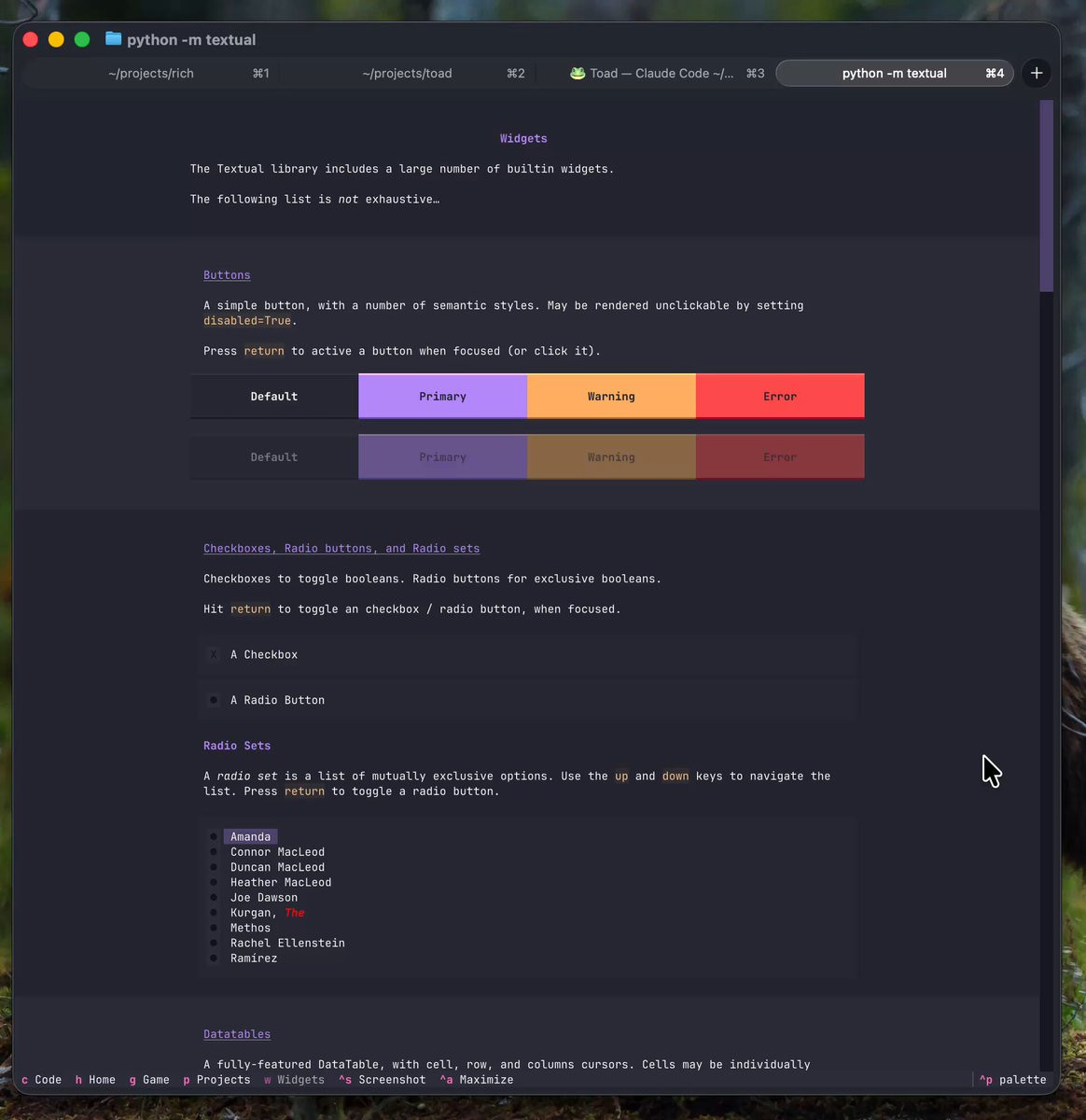This screenshot has height=1120, width=1086.
Task: Toggle 'A Radio Button' option
Action: pyautogui.click(x=527, y=700)
